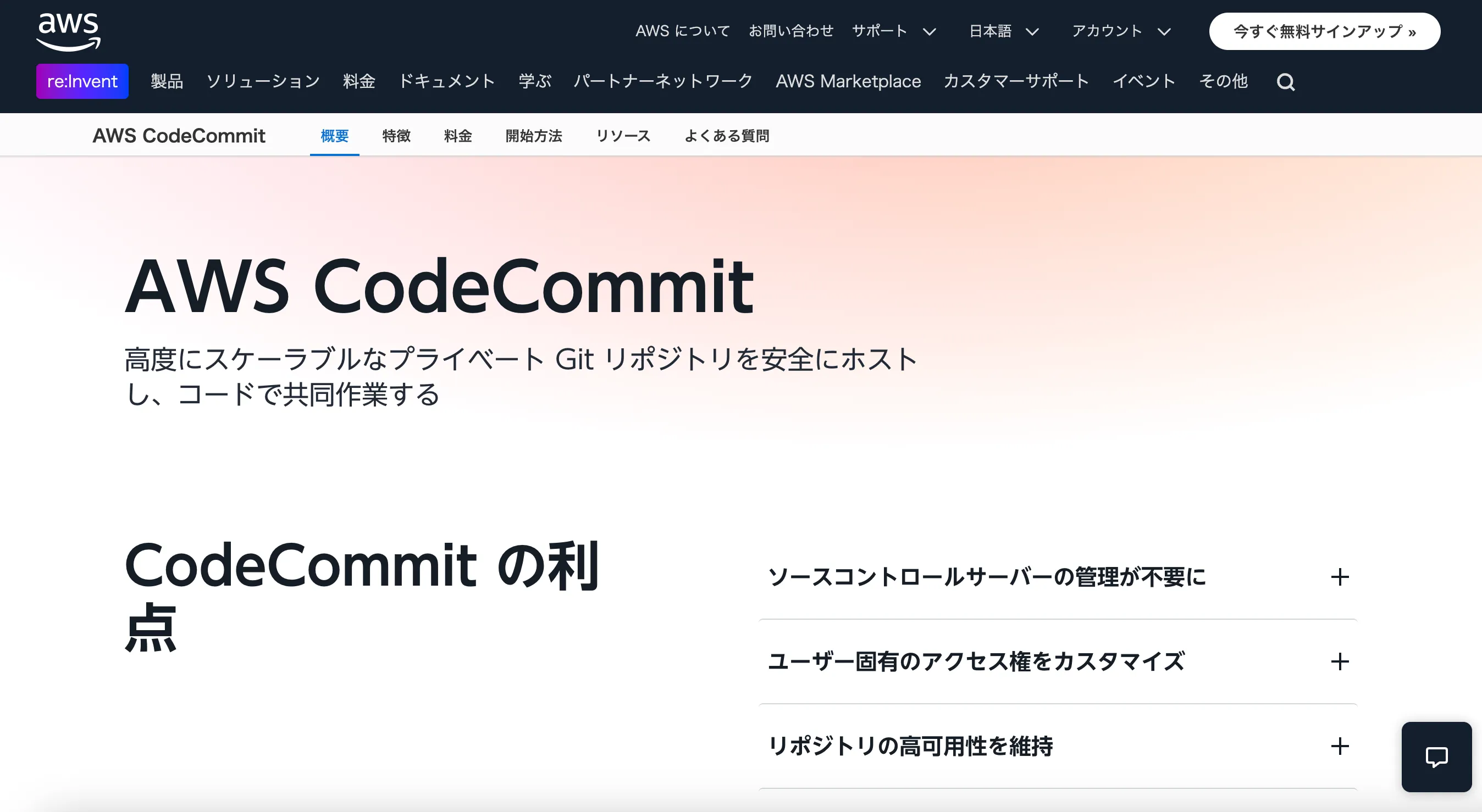
Task: Open the search magnifier icon
Action: pyautogui.click(x=1285, y=82)
